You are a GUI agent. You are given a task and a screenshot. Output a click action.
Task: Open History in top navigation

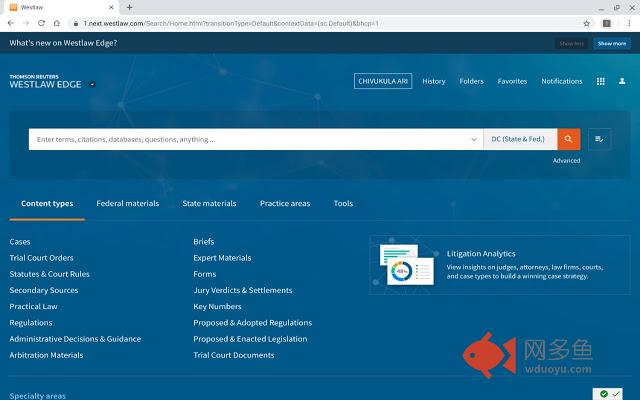433,81
